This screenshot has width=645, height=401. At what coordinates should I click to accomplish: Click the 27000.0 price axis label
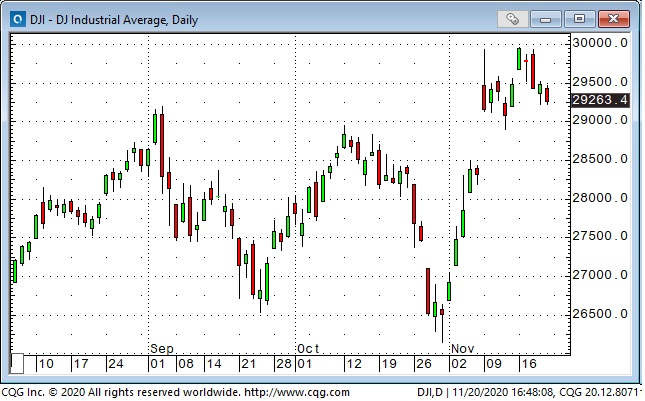pyautogui.click(x=600, y=275)
